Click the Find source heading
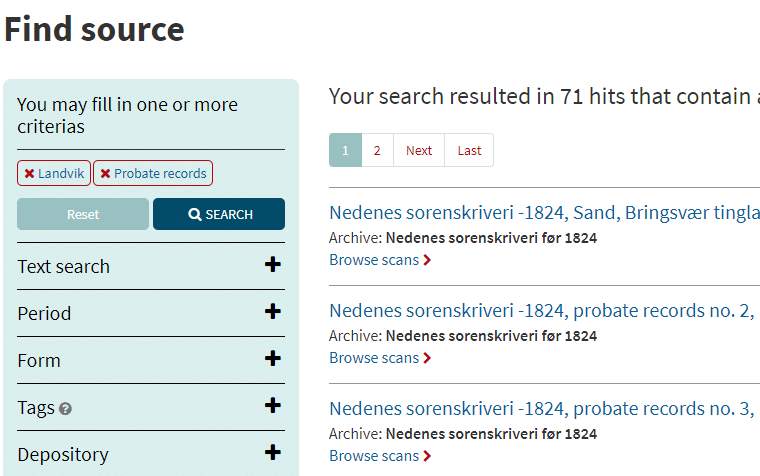 (94, 30)
